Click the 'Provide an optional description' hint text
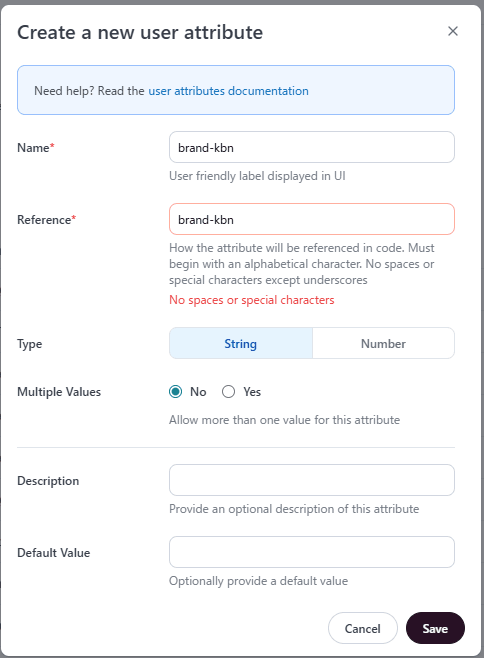Screen dimensions: 484x658 [x=294, y=509]
